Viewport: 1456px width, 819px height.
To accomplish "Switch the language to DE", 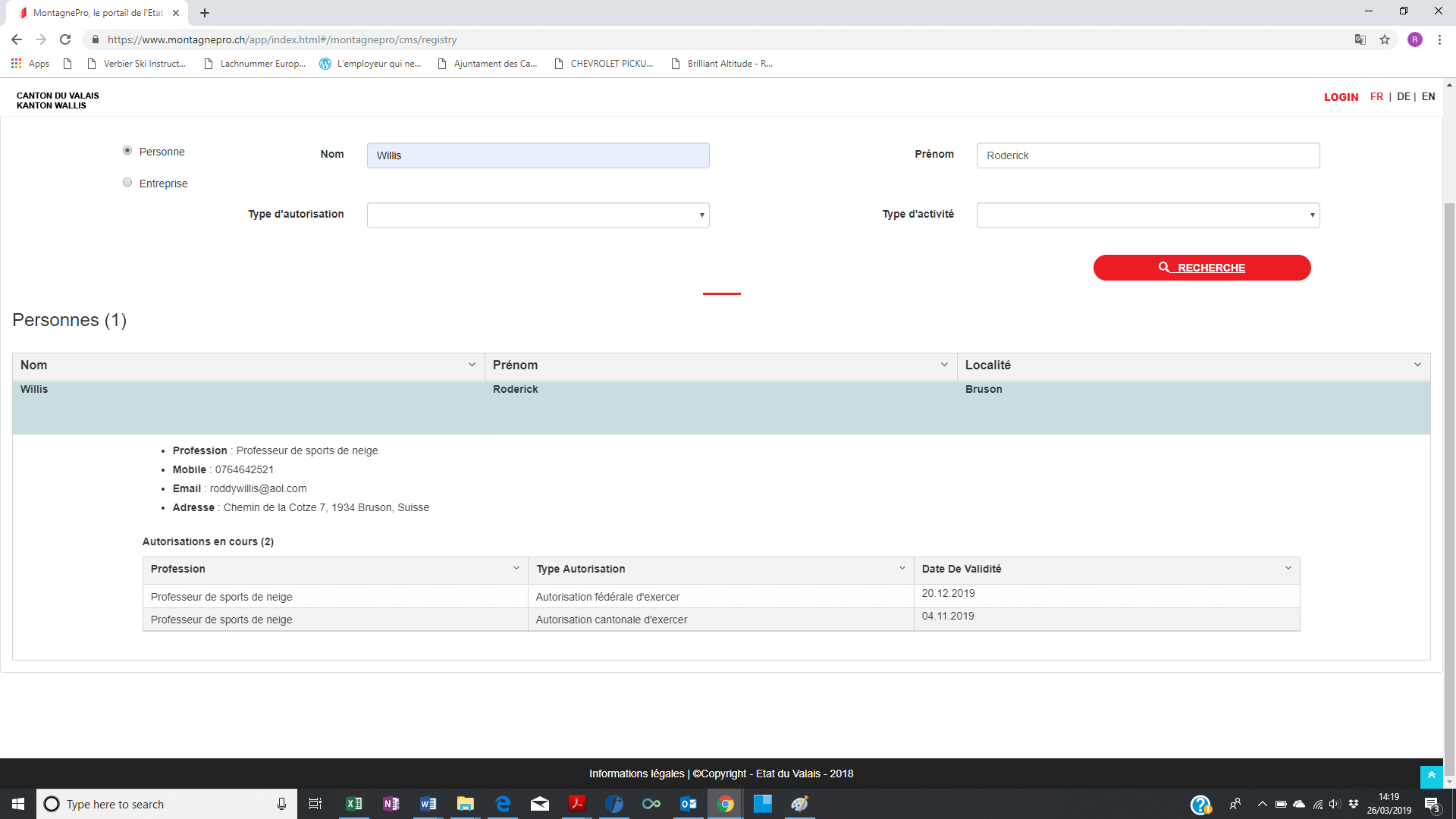I will click(x=1404, y=96).
